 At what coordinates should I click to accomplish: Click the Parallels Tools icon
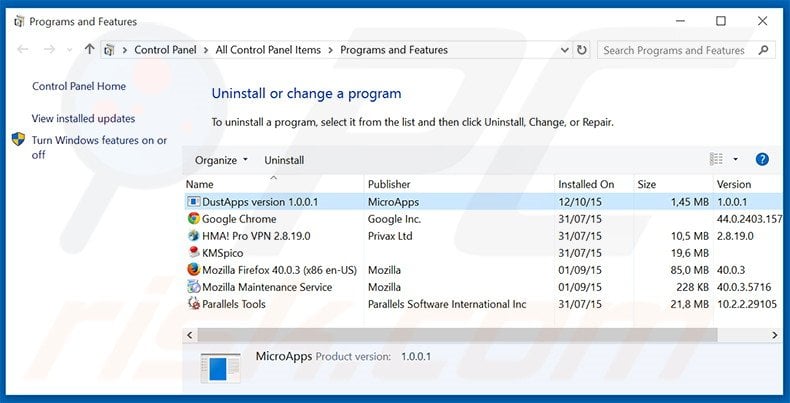193,304
